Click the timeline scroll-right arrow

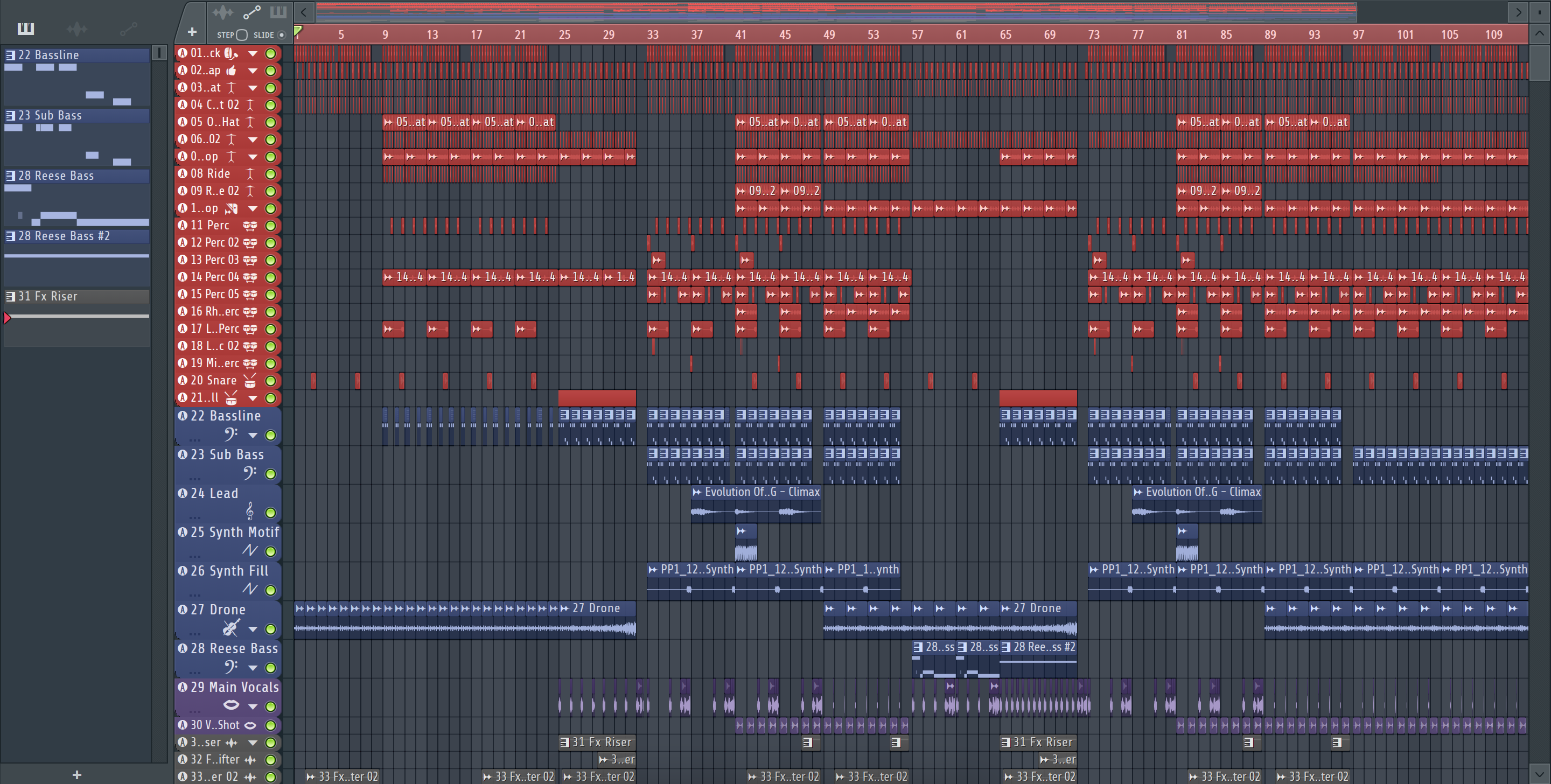1519,12
